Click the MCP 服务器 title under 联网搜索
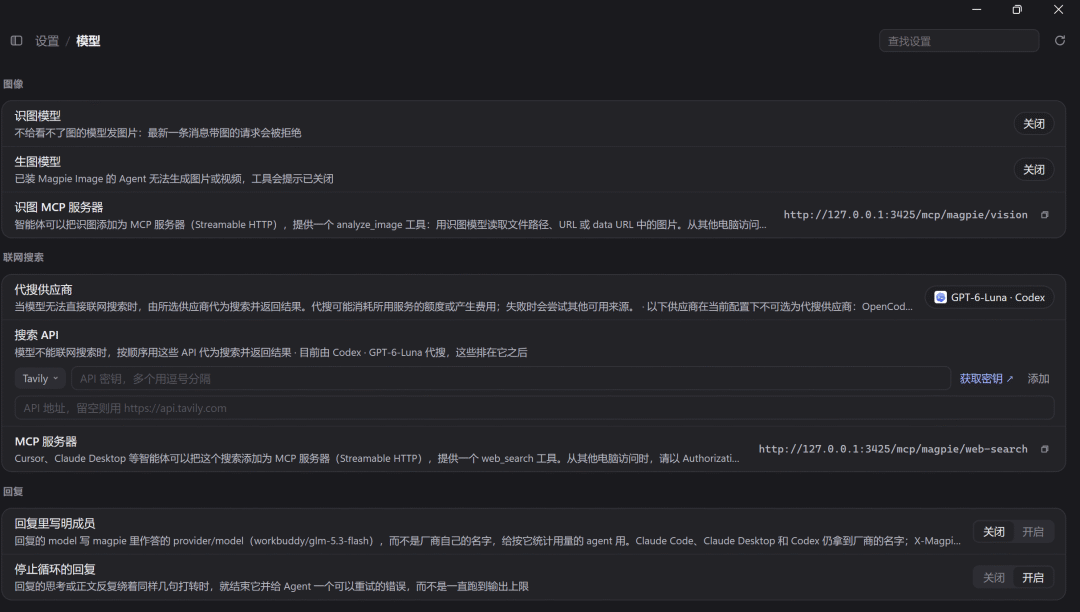1080x612 pixels. coord(45,441)
